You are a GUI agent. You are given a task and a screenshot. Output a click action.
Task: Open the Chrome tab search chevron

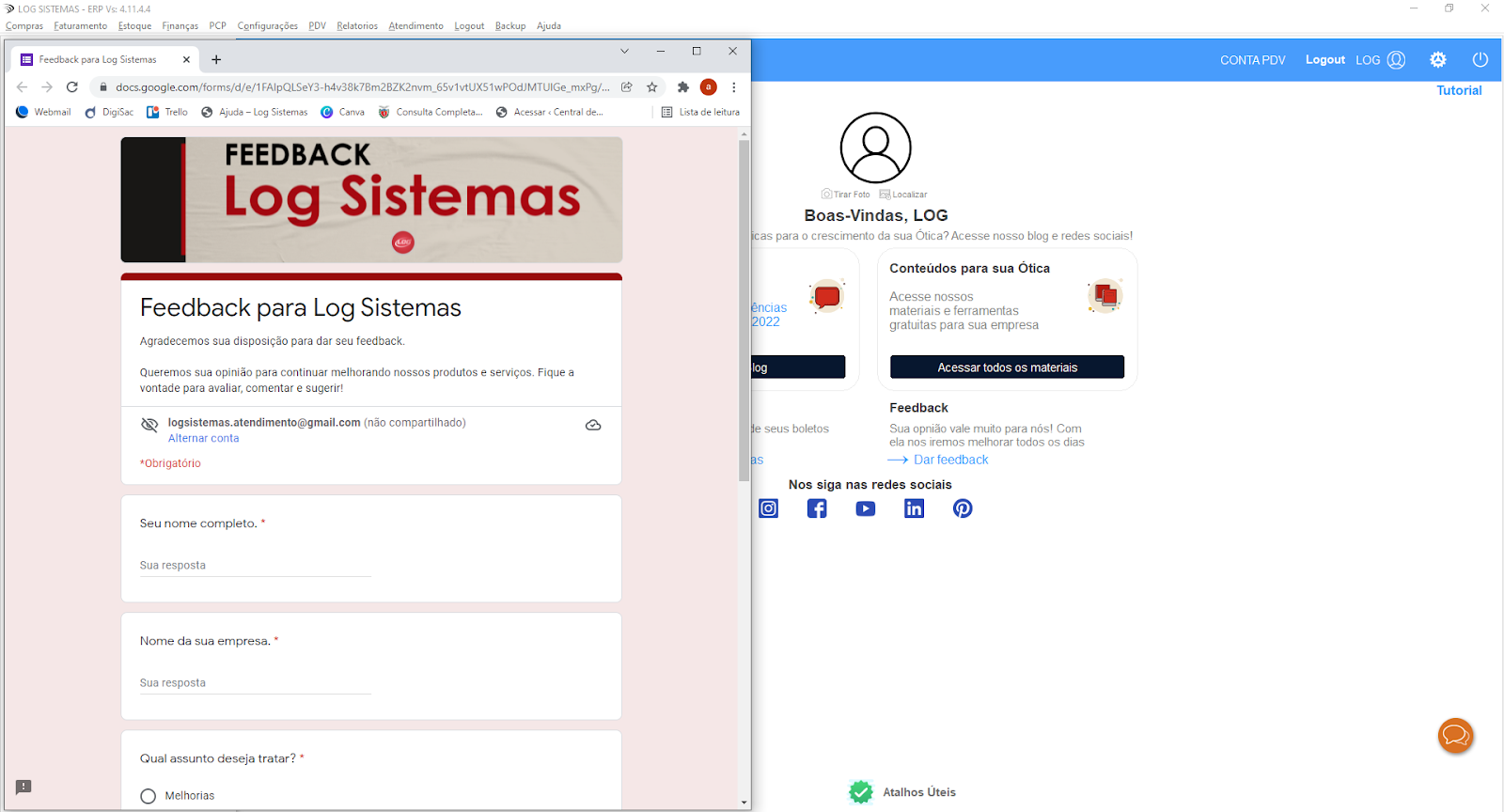point(624,52)
